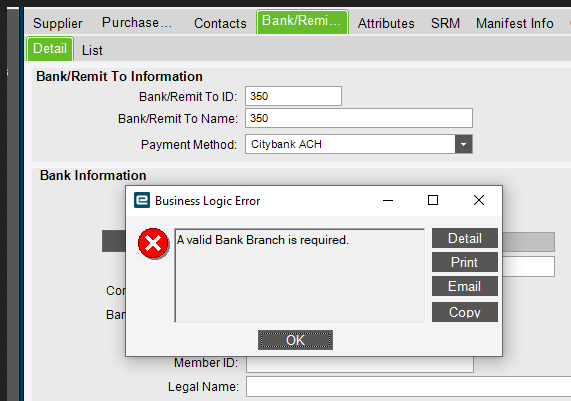The height and width of the screenshot is (401, 571).
Task: Click the red error icon
Action: click(153, 243)
